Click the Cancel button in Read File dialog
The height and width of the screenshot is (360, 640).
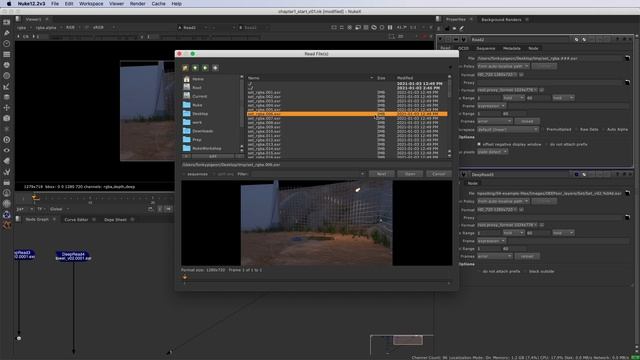tap(439, 174)
